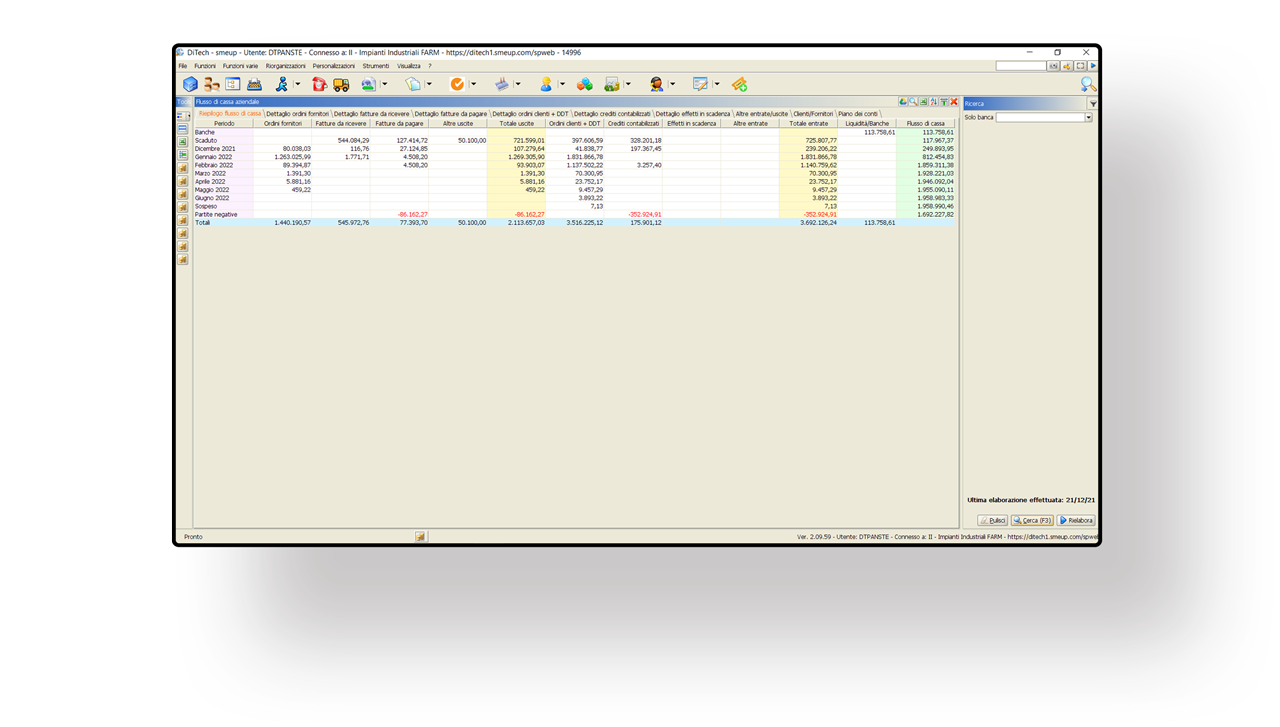The height and width of the screenshot is (727, 1280).
Task: Click the Totali value 3.692.126,24
Action: (818, 223)
